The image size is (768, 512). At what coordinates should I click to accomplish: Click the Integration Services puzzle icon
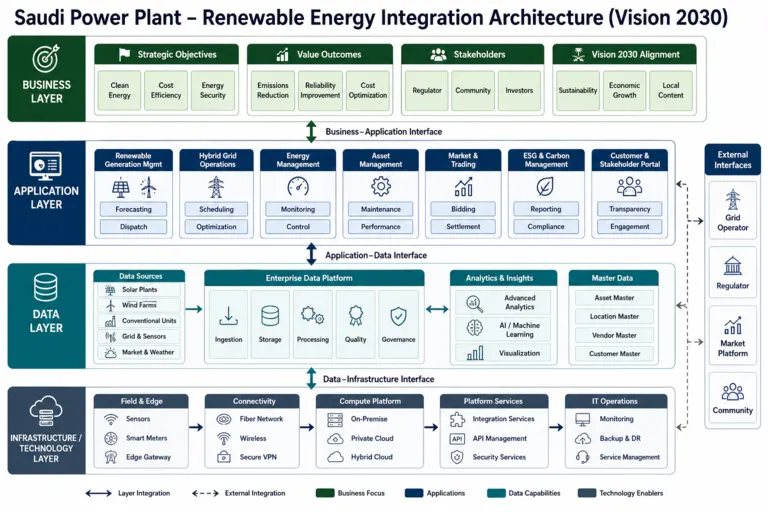[x=457, y=419]
